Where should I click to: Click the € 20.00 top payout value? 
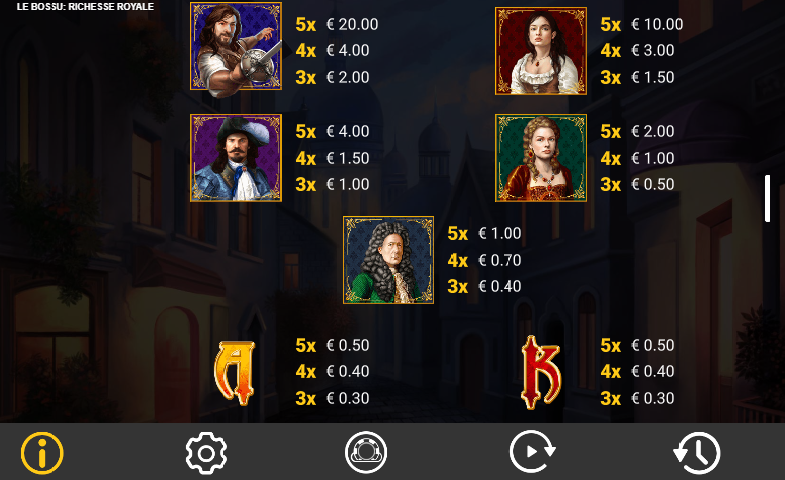352,24
